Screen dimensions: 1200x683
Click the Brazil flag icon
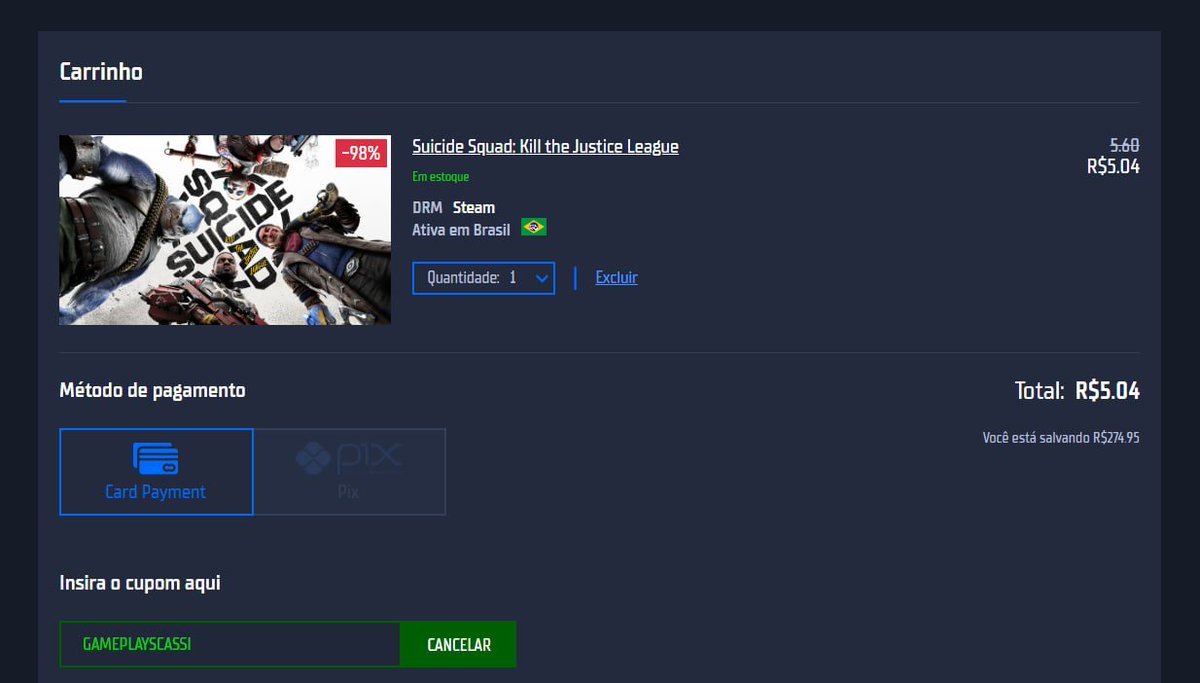pos(533,228)
